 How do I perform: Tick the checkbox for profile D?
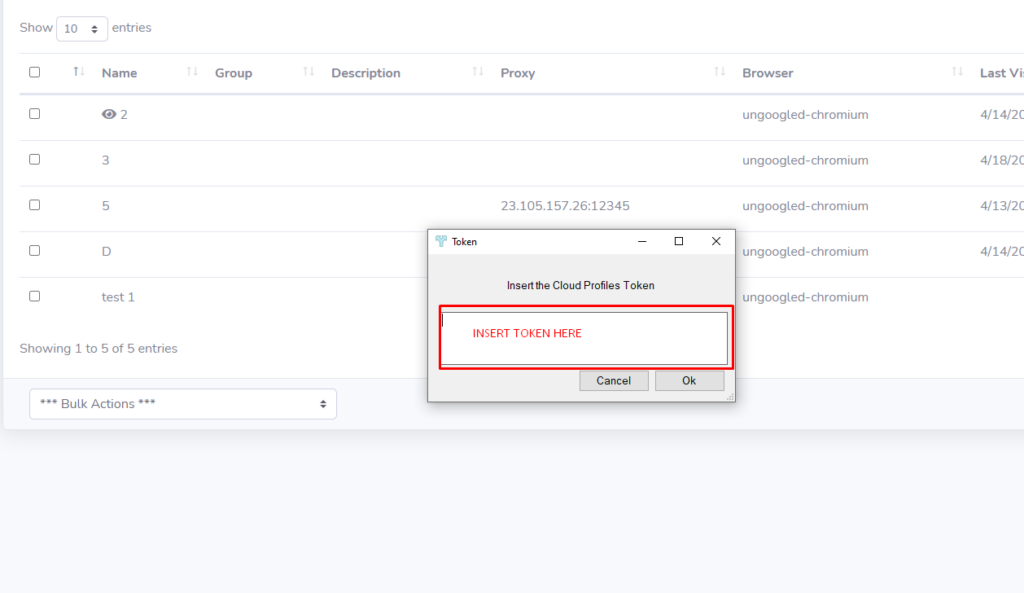tap(35, 251)
